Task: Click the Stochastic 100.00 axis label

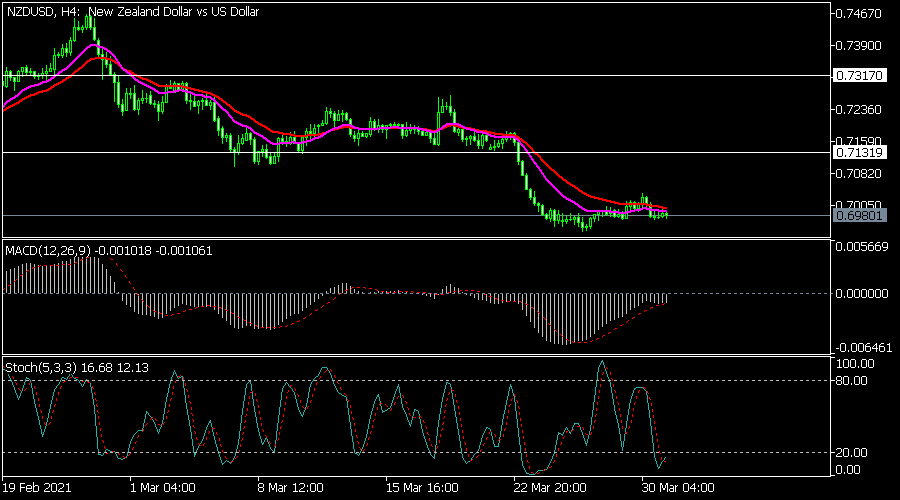Action: [855, 363]
